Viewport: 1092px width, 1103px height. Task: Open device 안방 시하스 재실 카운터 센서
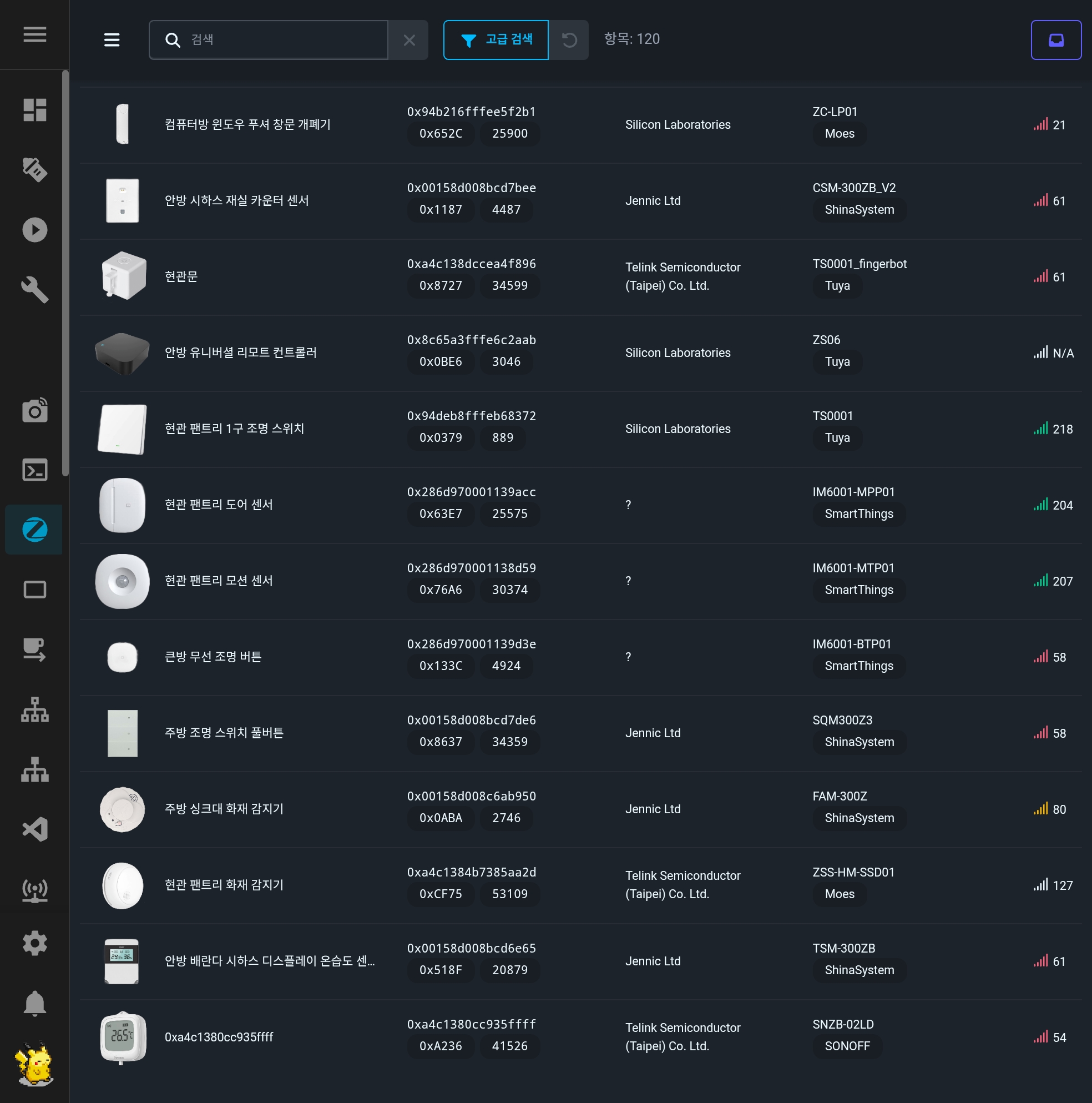237,200
